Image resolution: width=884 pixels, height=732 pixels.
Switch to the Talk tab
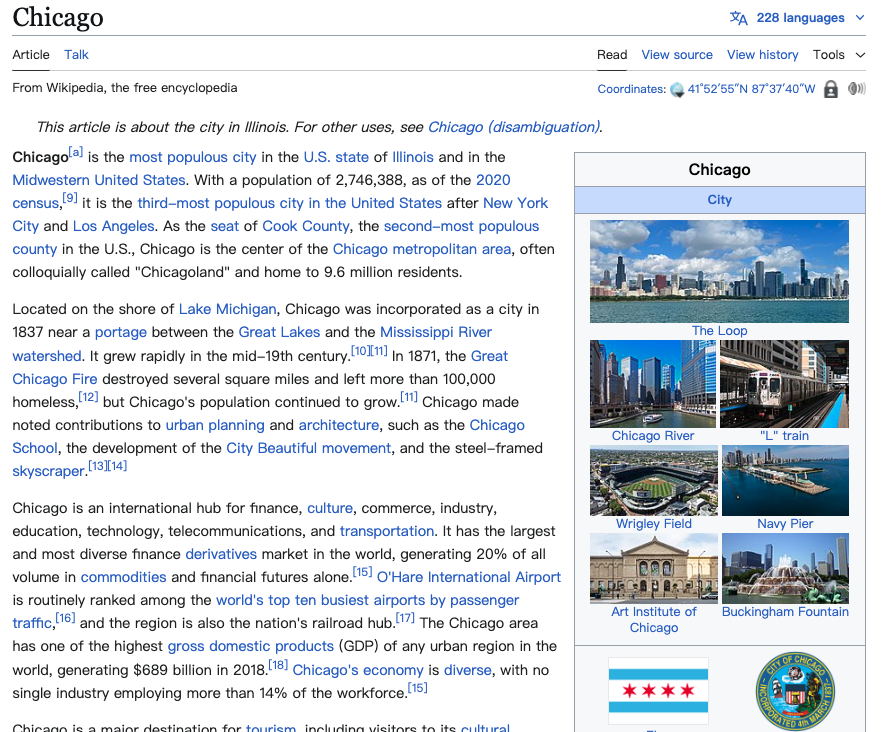coord(76,55)
